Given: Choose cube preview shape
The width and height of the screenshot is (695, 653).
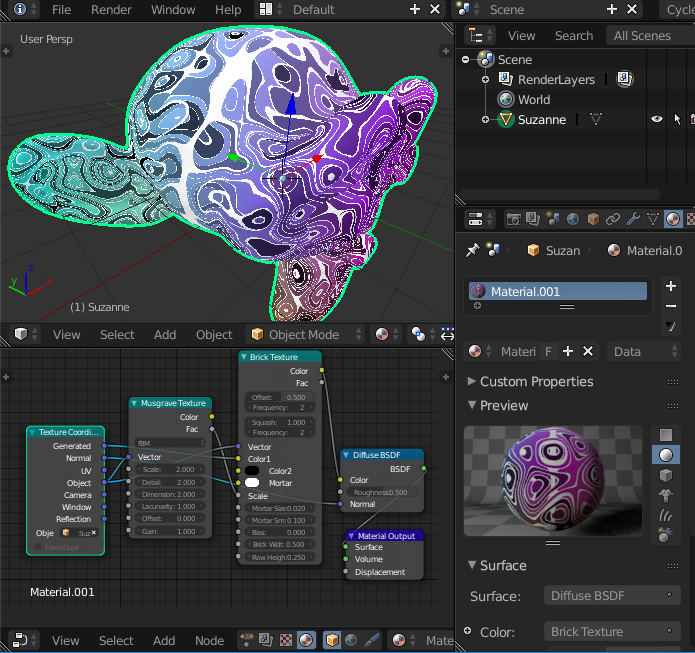Looking at the screenshot, I should pos(666,475).
